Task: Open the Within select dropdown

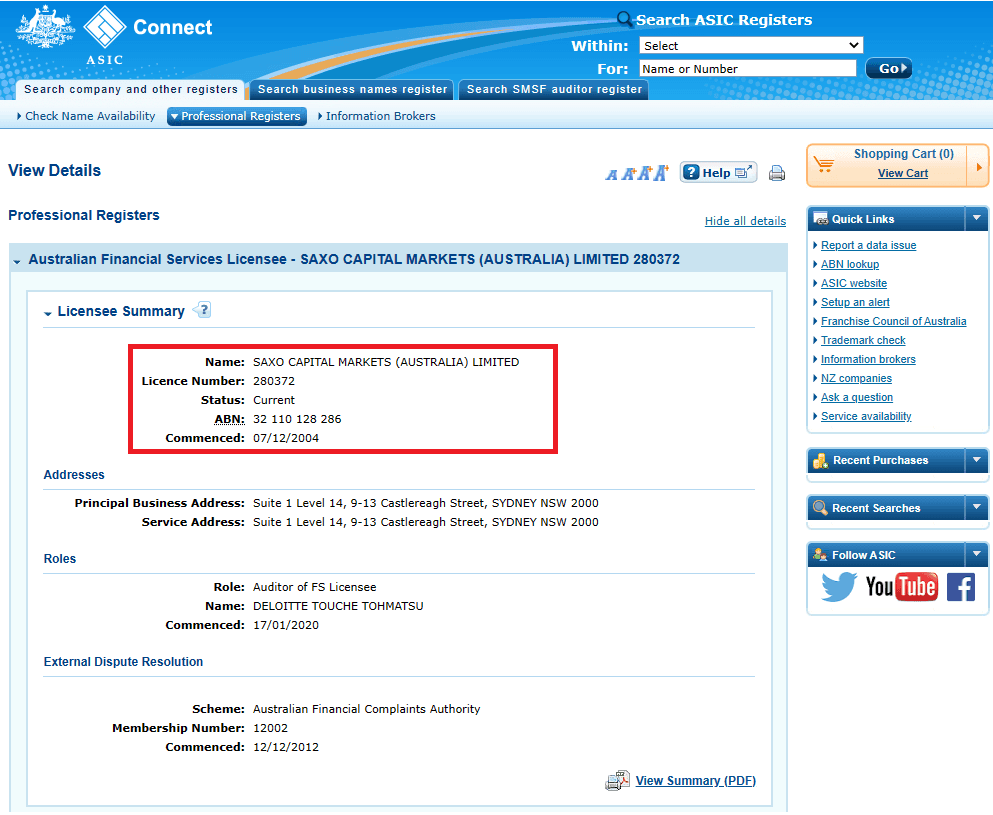Action: pos(751,46)
